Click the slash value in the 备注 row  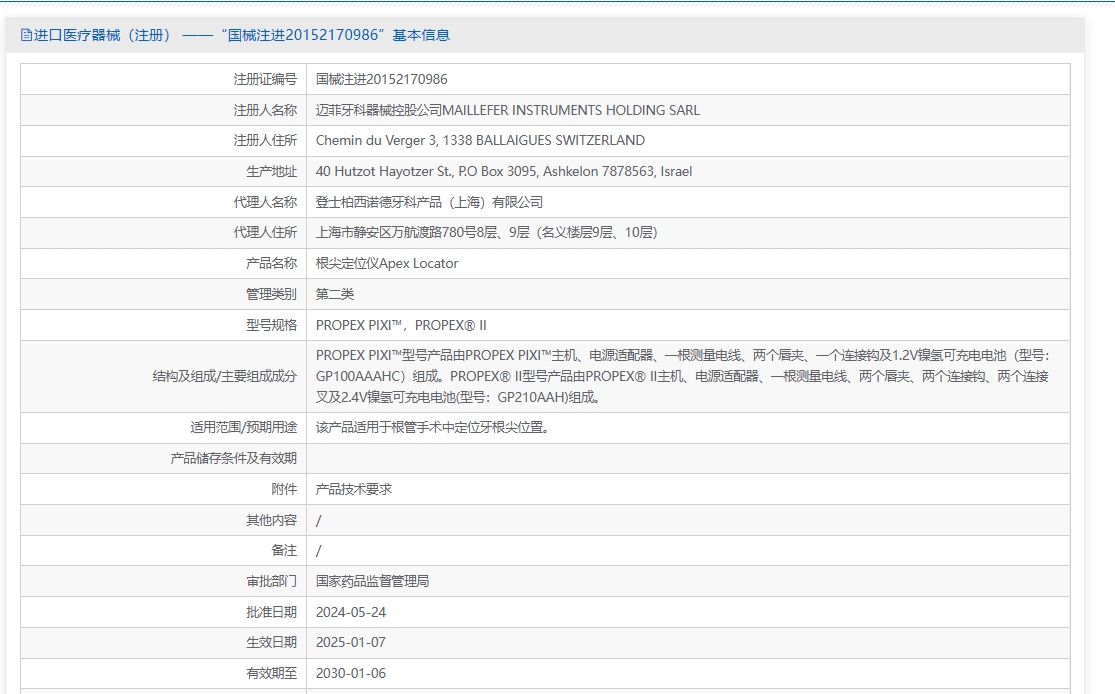click(319, 550)
